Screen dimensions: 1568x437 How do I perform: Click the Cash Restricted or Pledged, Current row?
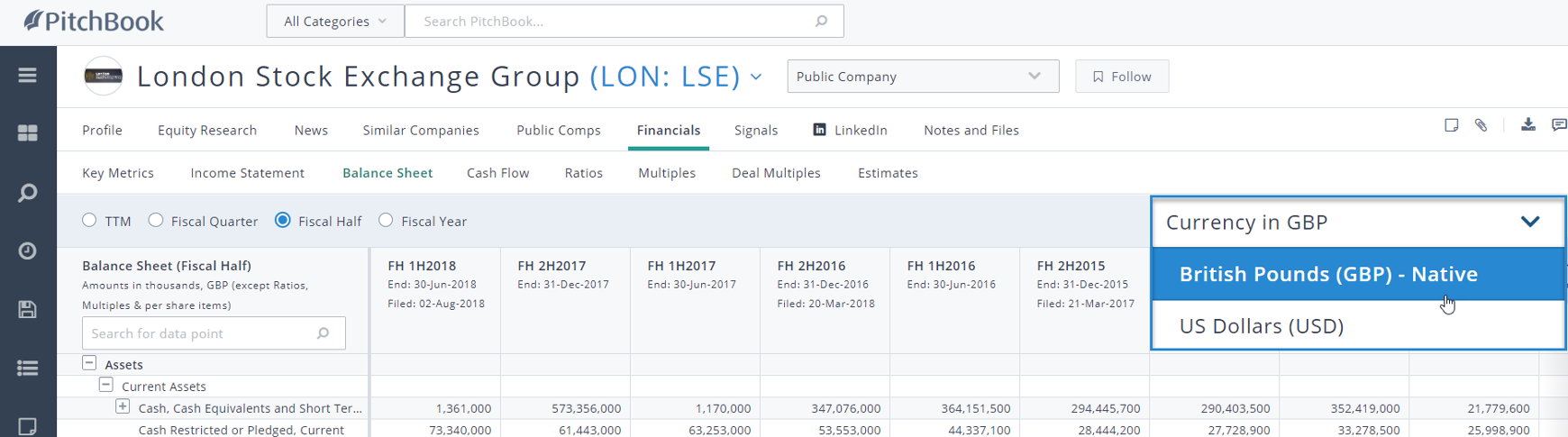coord(241,430)
